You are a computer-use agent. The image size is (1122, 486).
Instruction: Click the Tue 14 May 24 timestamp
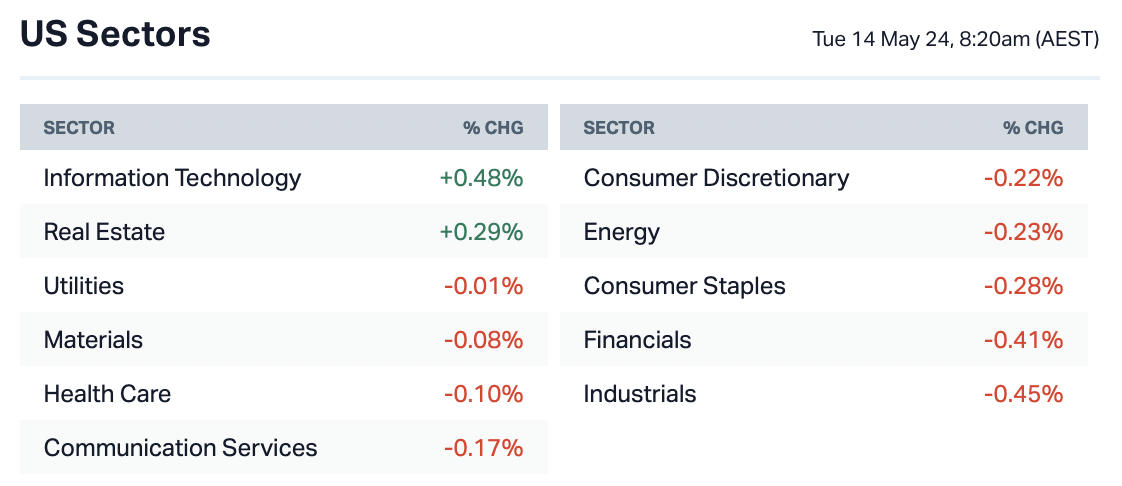pyautogui.click(x=955, y=40)
